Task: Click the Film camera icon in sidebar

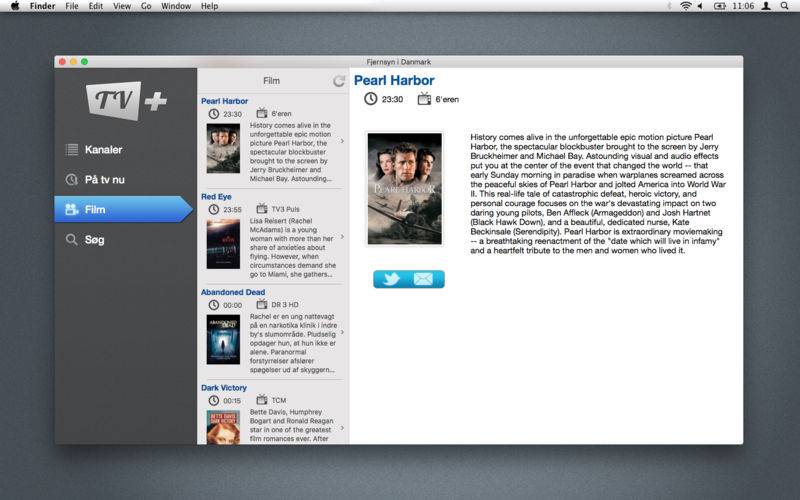Action: click(71, 210)
